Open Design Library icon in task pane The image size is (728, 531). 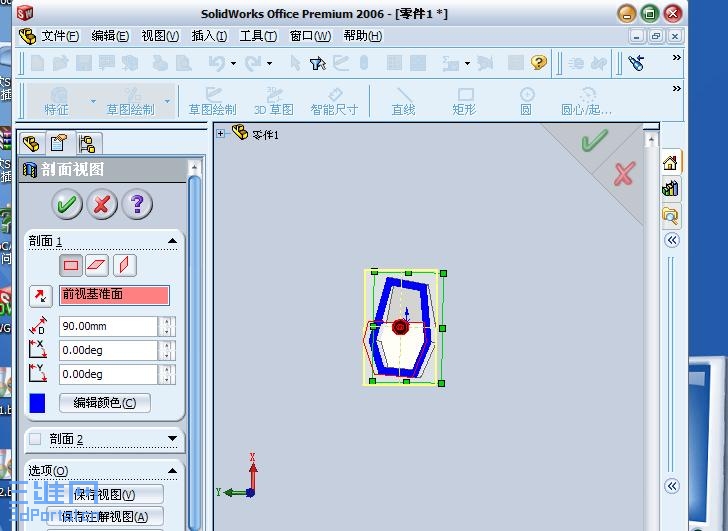point(670,188)
